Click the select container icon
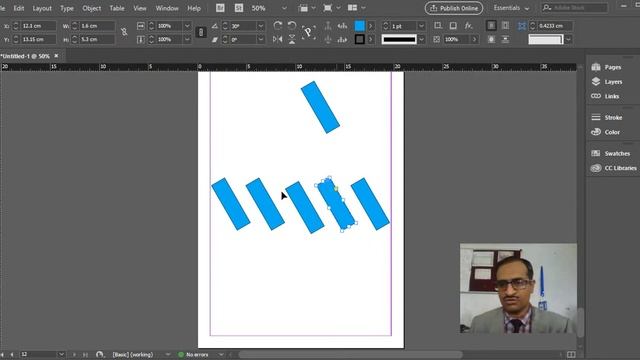 (x=328, y=26)
